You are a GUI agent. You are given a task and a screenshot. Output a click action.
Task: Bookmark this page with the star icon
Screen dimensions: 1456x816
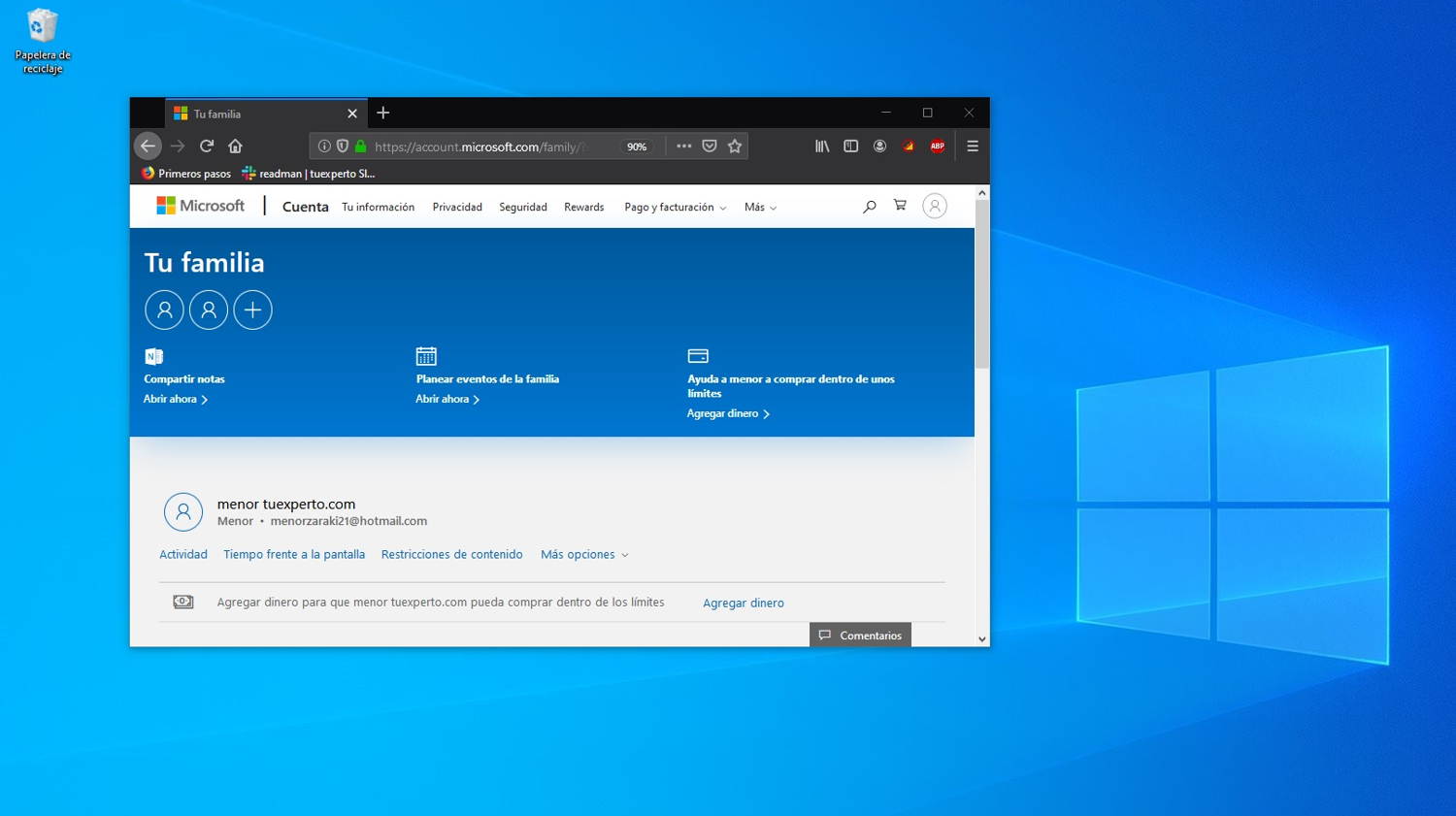click(x=735, y=147)
